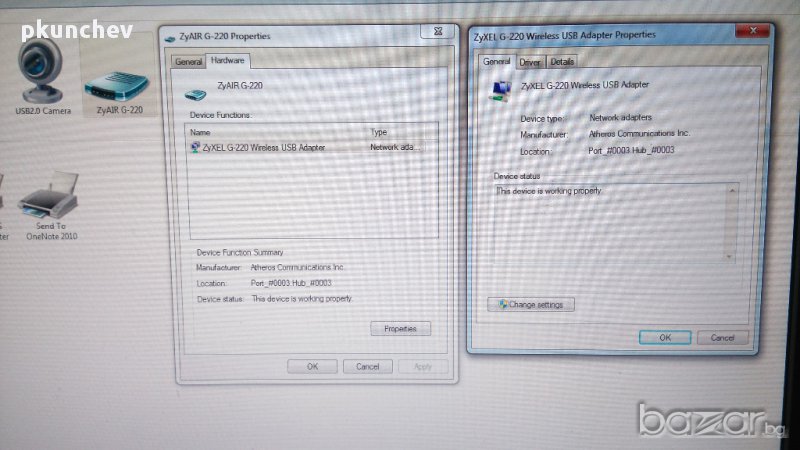Click the Name column header

tap(201, 132)
